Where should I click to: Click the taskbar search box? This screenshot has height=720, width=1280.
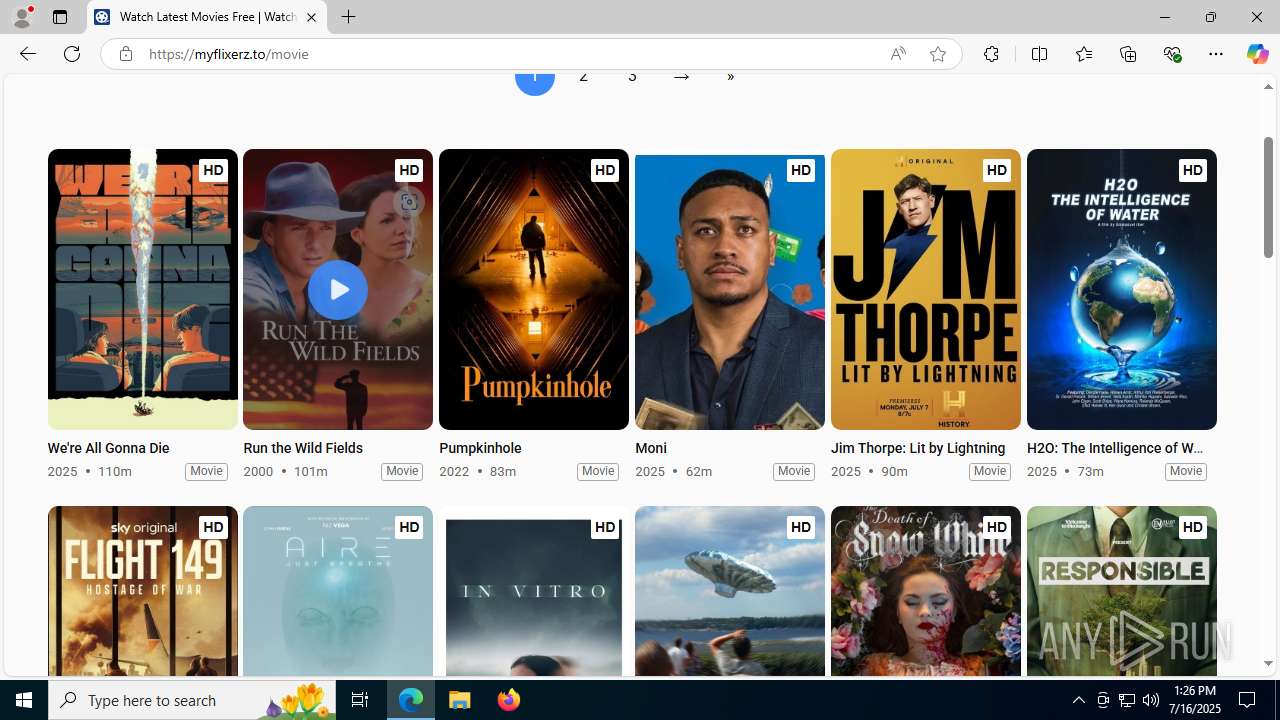point(192,700)
